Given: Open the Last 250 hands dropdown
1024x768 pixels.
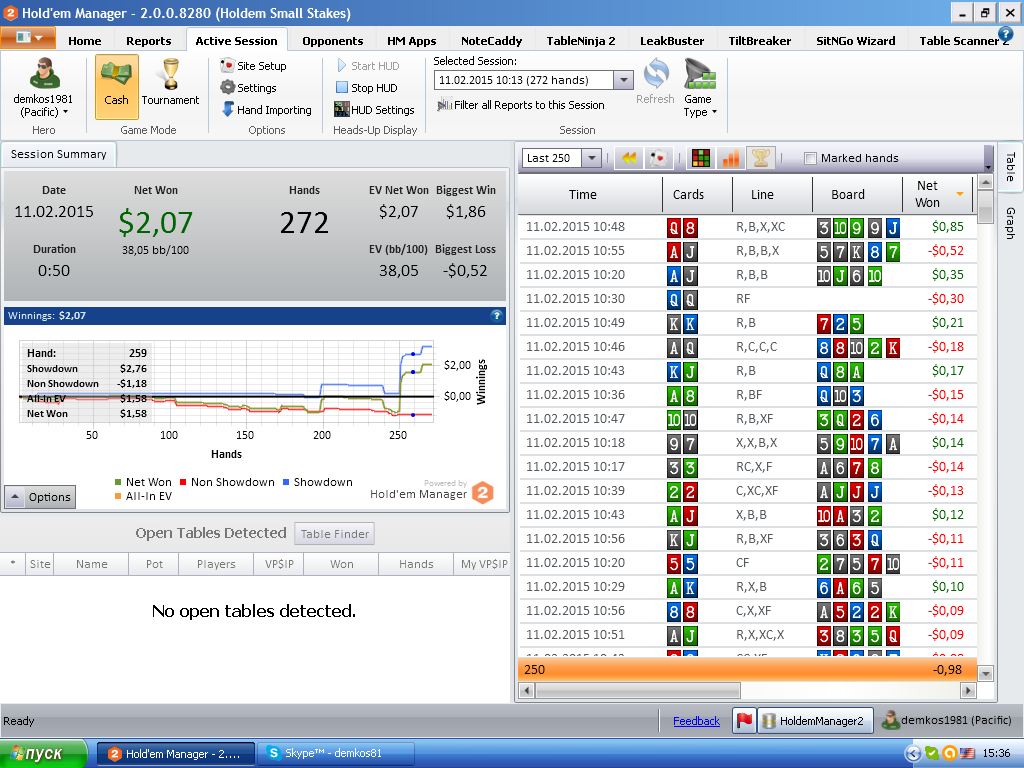Looking at the screenshot, I should [591, 158].
